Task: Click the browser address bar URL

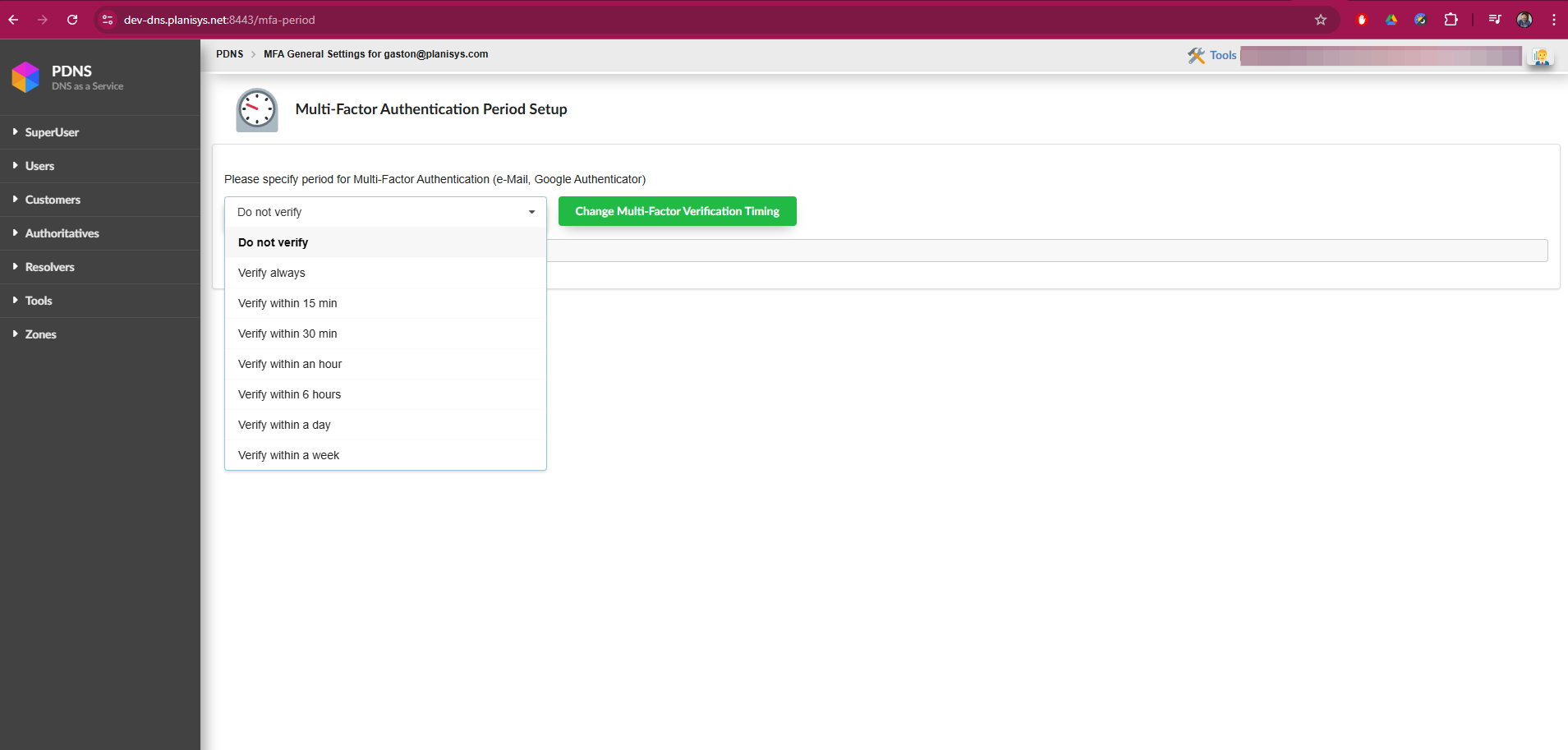Action: [x=219, y=20]
